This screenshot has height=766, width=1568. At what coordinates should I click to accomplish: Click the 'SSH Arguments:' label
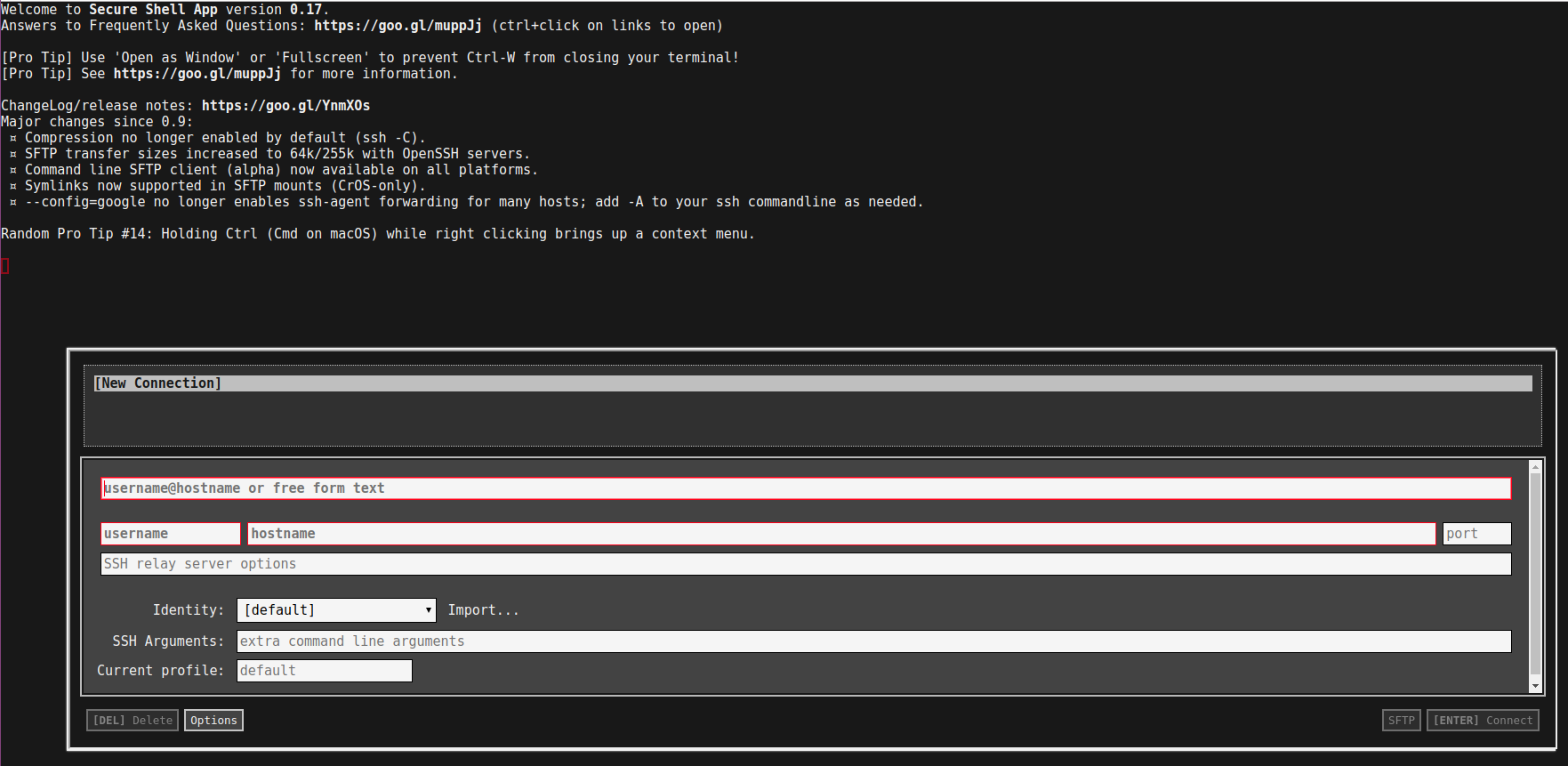(x=168, y=641)
